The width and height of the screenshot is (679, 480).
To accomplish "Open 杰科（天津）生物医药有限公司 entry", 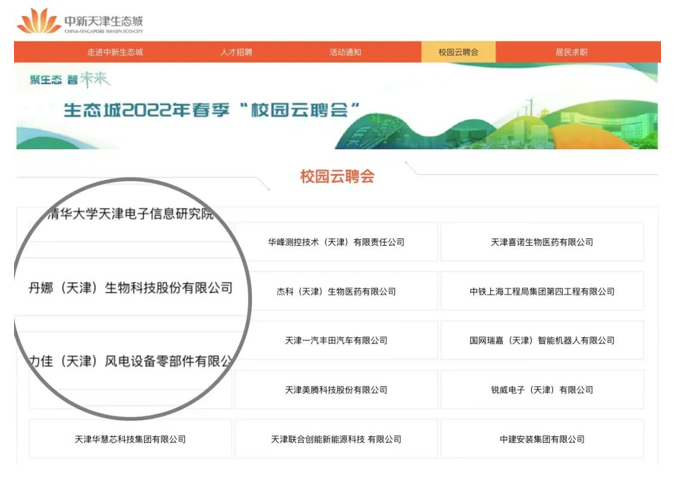I will click(336, 292).
